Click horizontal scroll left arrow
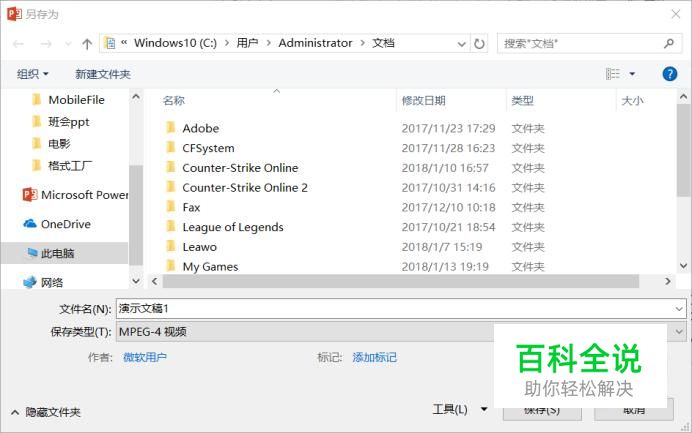 point(154,281)
